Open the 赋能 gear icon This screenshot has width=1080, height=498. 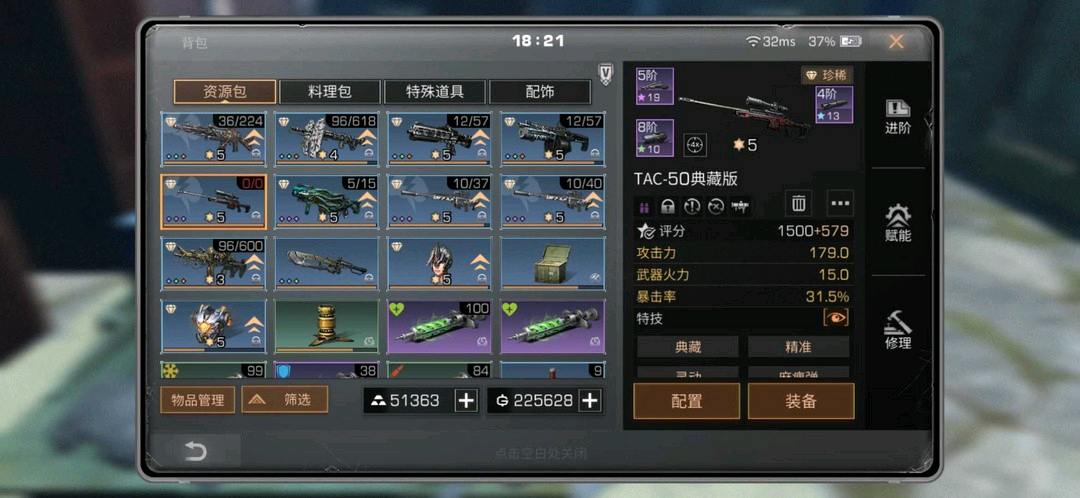898,224
